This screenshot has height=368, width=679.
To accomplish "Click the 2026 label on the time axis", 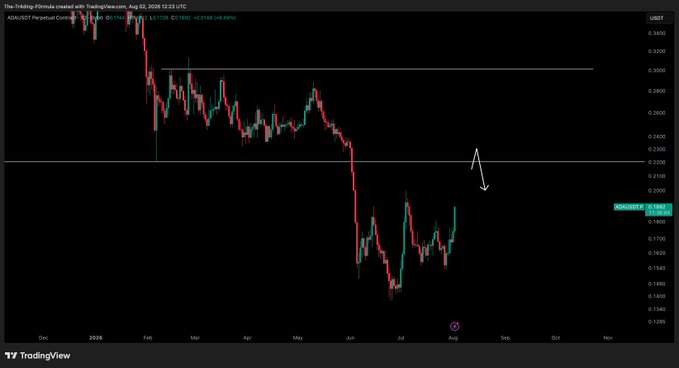I will 96,338.
